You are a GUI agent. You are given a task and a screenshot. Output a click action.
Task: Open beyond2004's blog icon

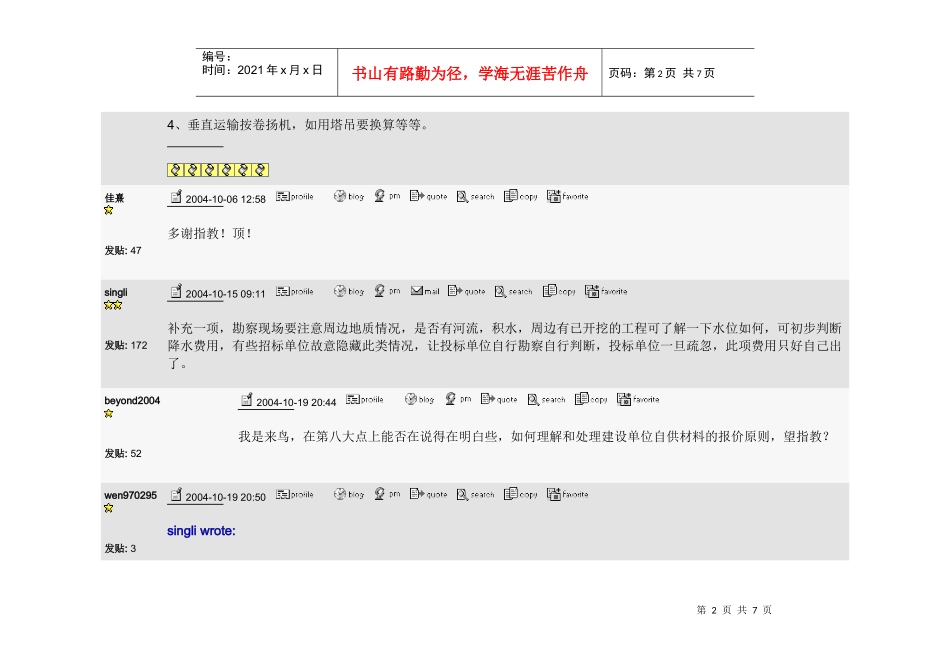[x=420, y=399]
